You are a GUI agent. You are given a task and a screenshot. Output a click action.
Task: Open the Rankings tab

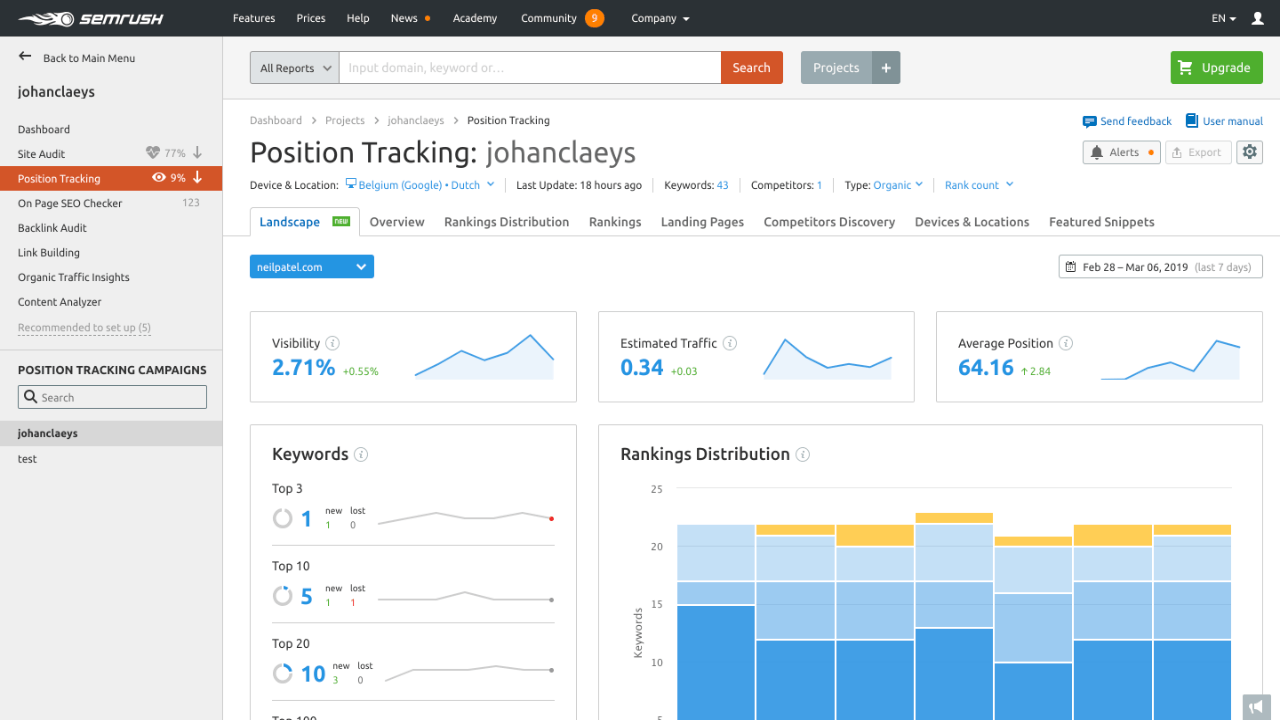tap(615, 222)
